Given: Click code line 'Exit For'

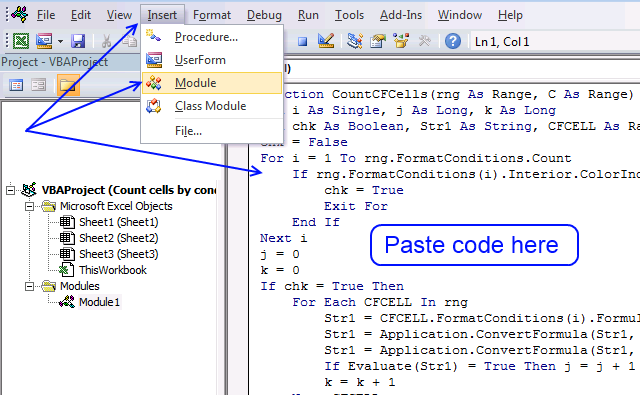Looking at the screenshot, I should point(356,206).
